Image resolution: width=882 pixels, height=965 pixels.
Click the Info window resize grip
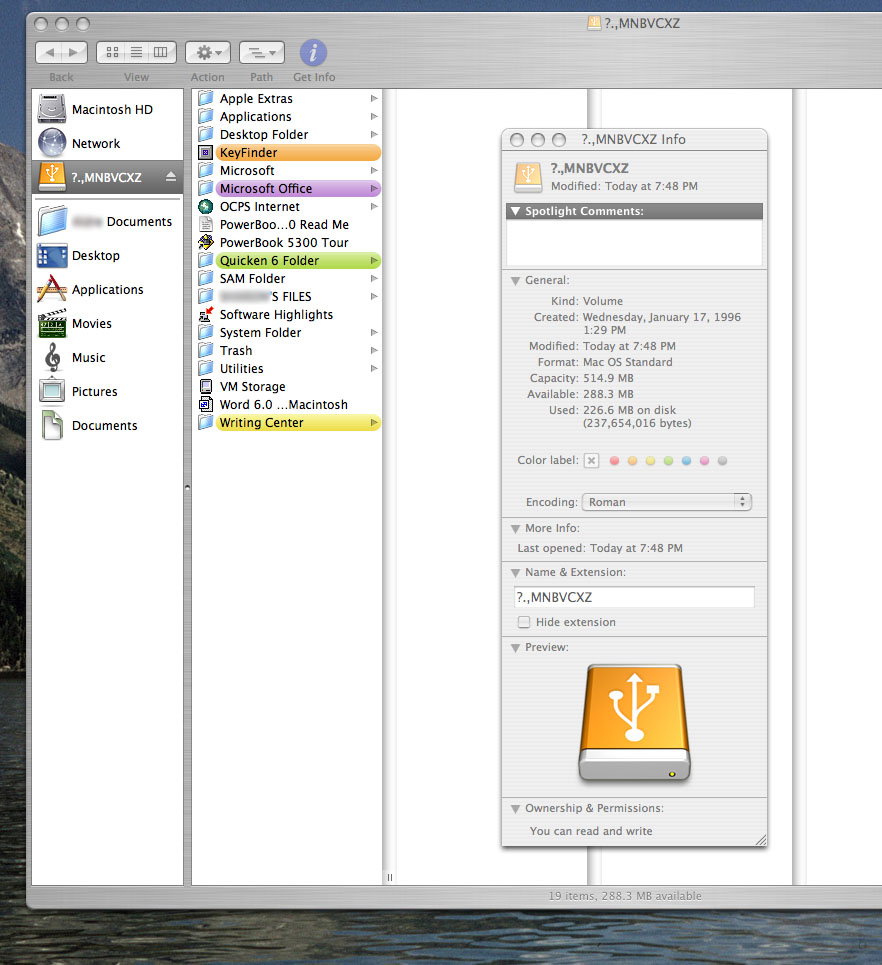pyautogui.click(x=761, y=840)
